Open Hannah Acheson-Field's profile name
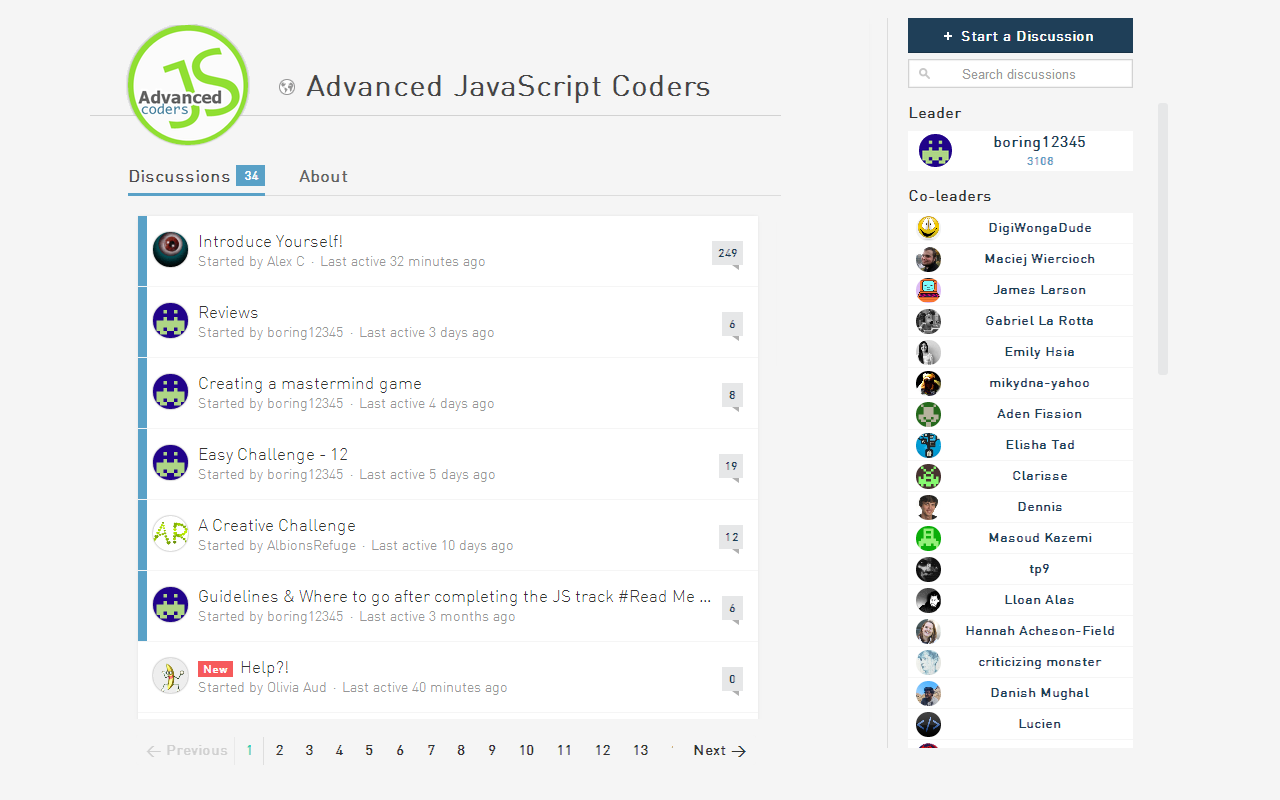 (x=1040, y=631)
